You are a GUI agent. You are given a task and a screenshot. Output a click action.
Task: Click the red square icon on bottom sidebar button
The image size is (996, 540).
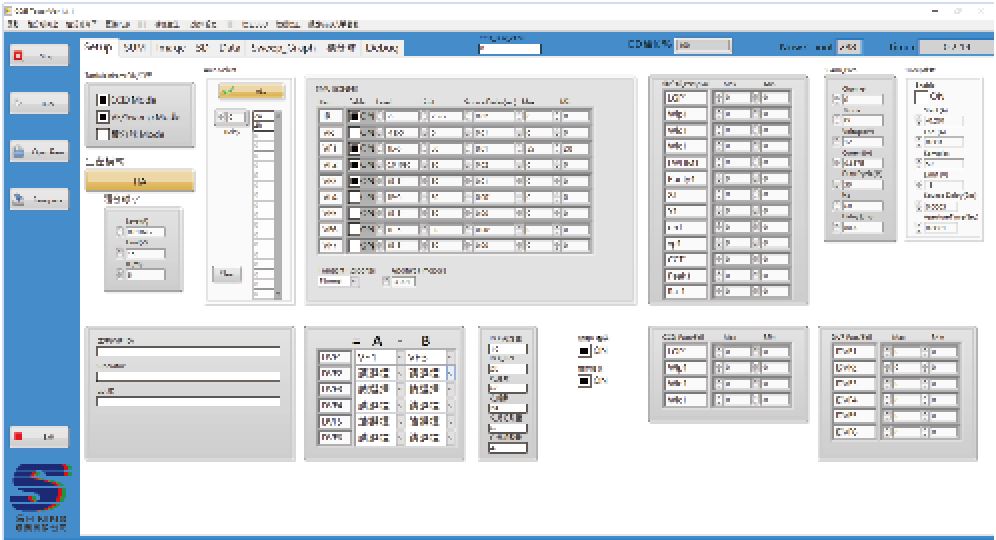(x=18, y=436)
